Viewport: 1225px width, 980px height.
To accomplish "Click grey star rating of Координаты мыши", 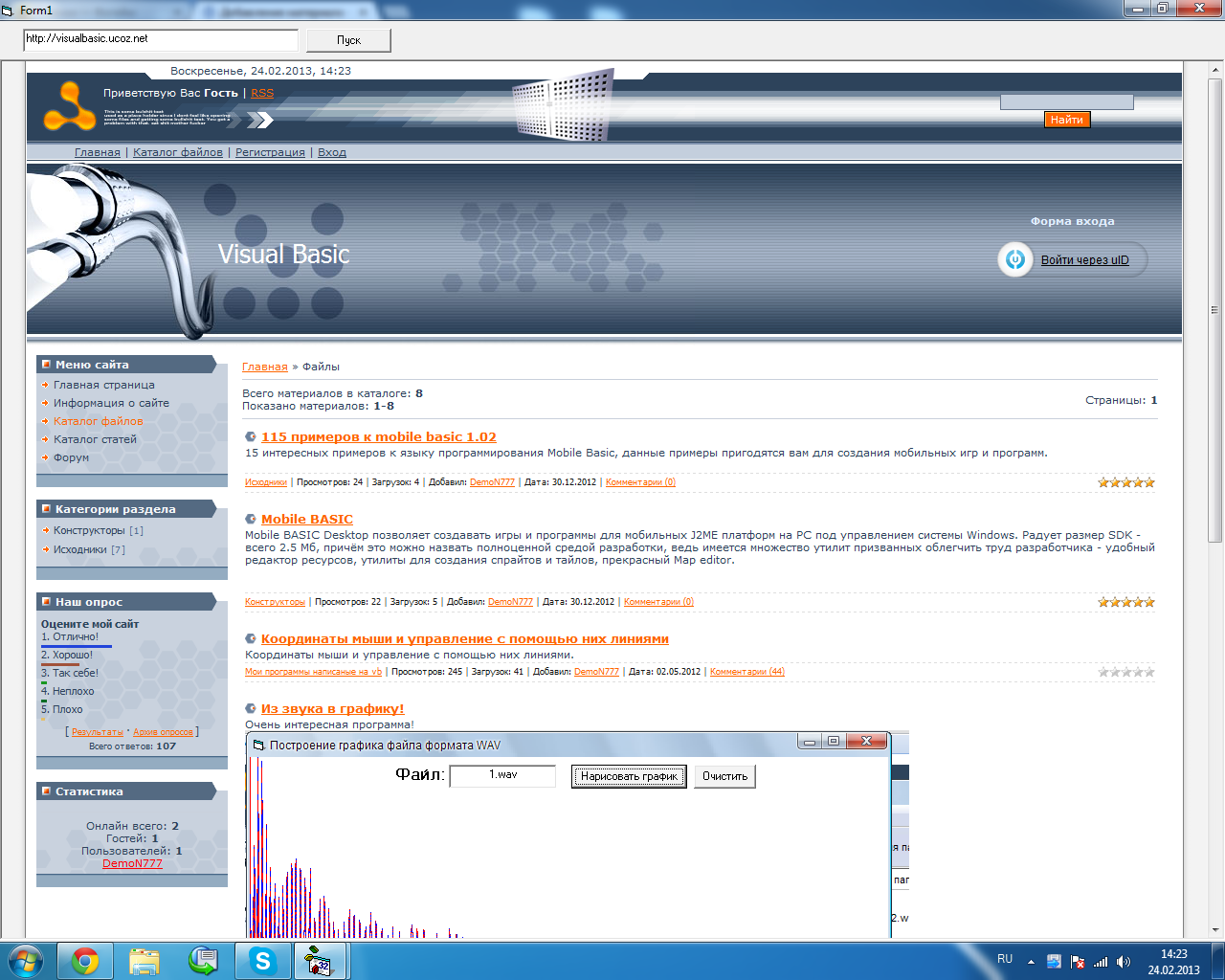I will coord(1126,672).
